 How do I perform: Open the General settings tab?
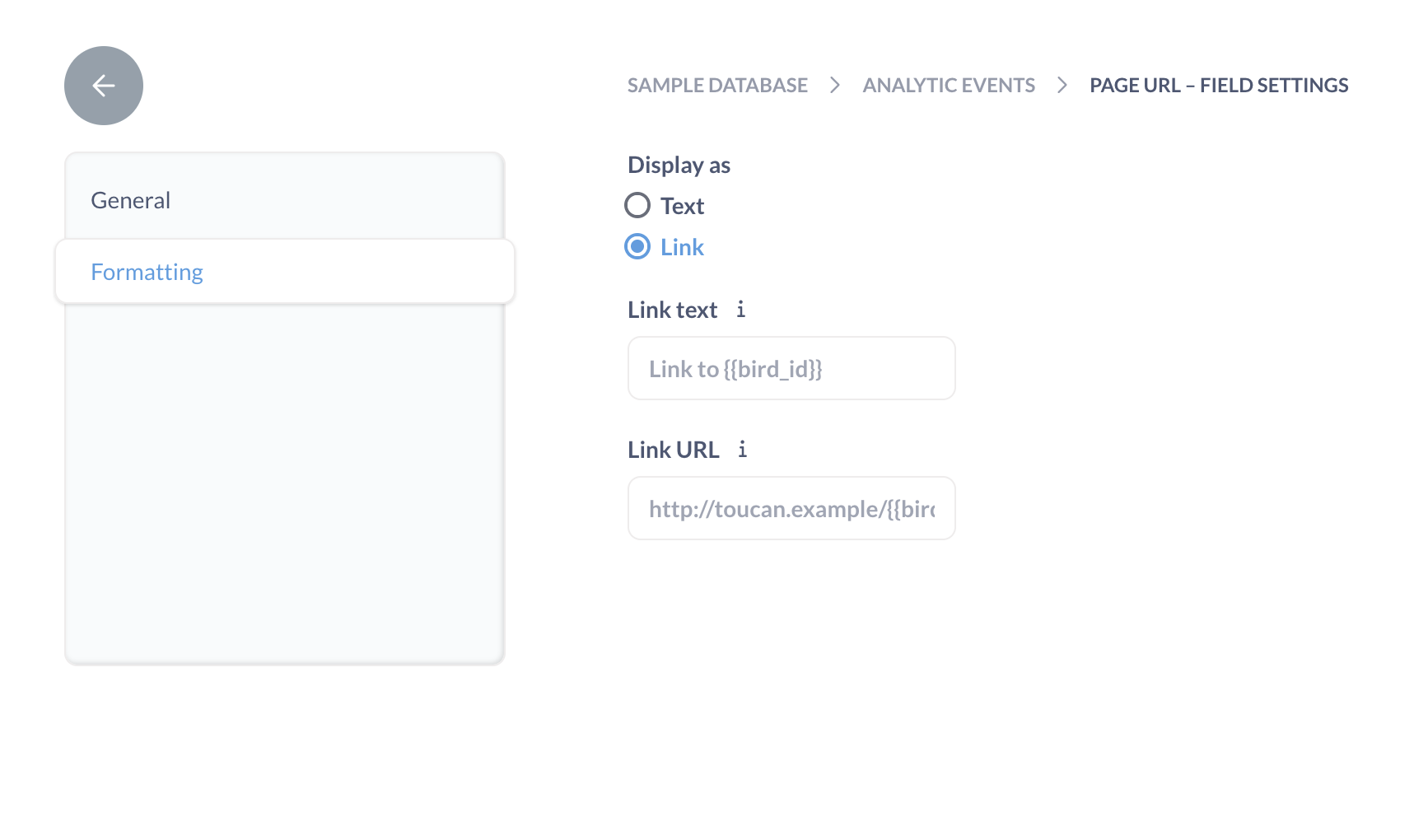pyautogui.click(x=131, y=200)
